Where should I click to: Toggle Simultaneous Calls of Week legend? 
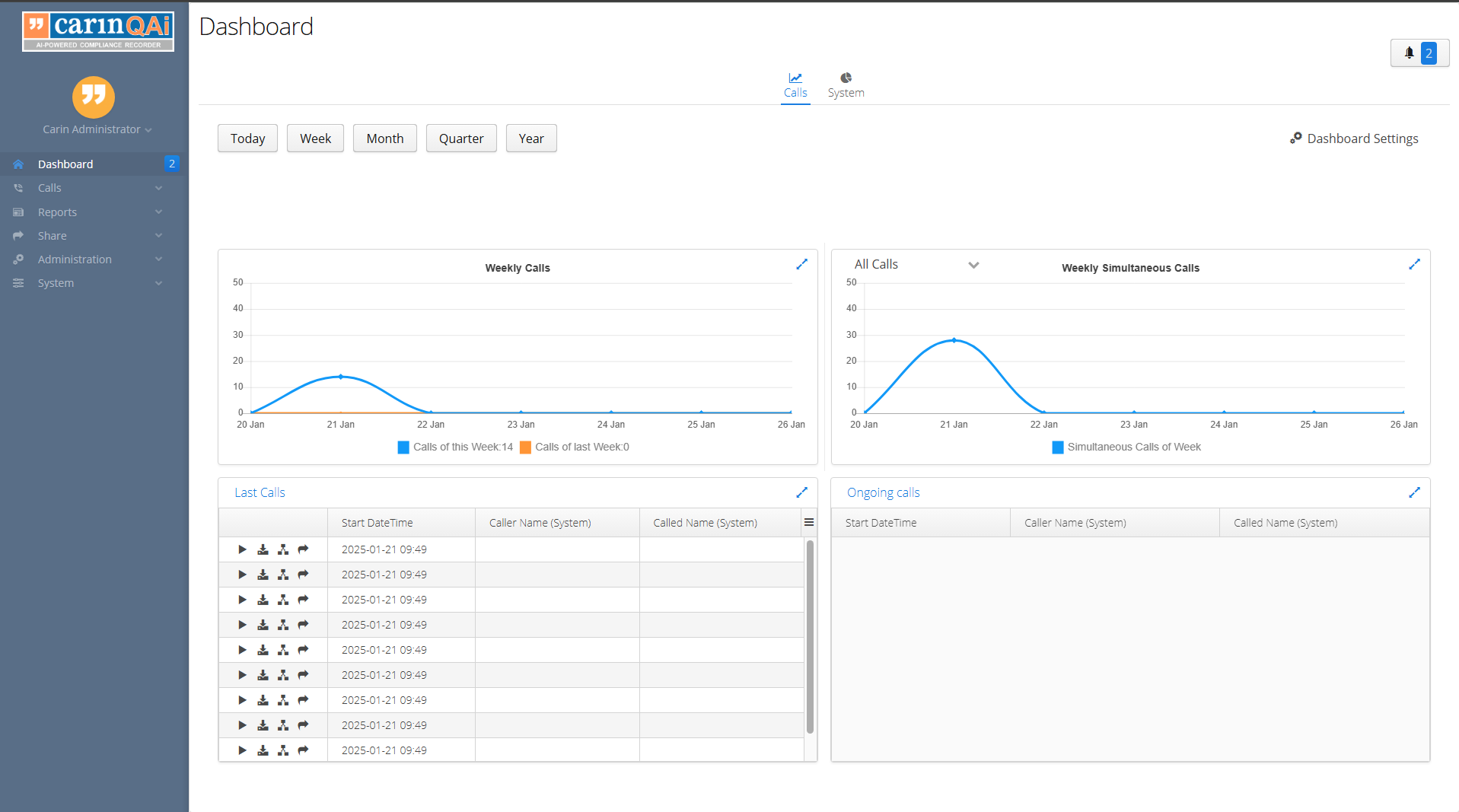point(1126,447)
